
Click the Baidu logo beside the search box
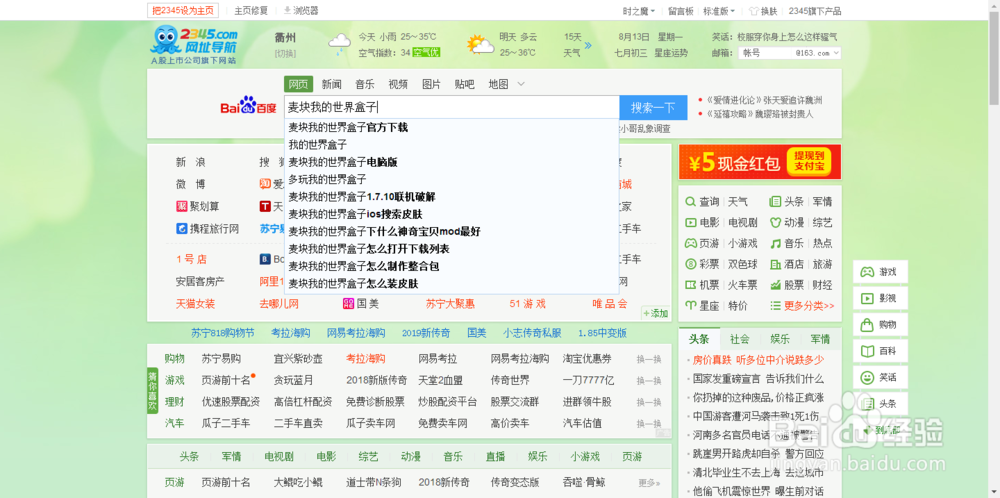(x=249, y=108)
